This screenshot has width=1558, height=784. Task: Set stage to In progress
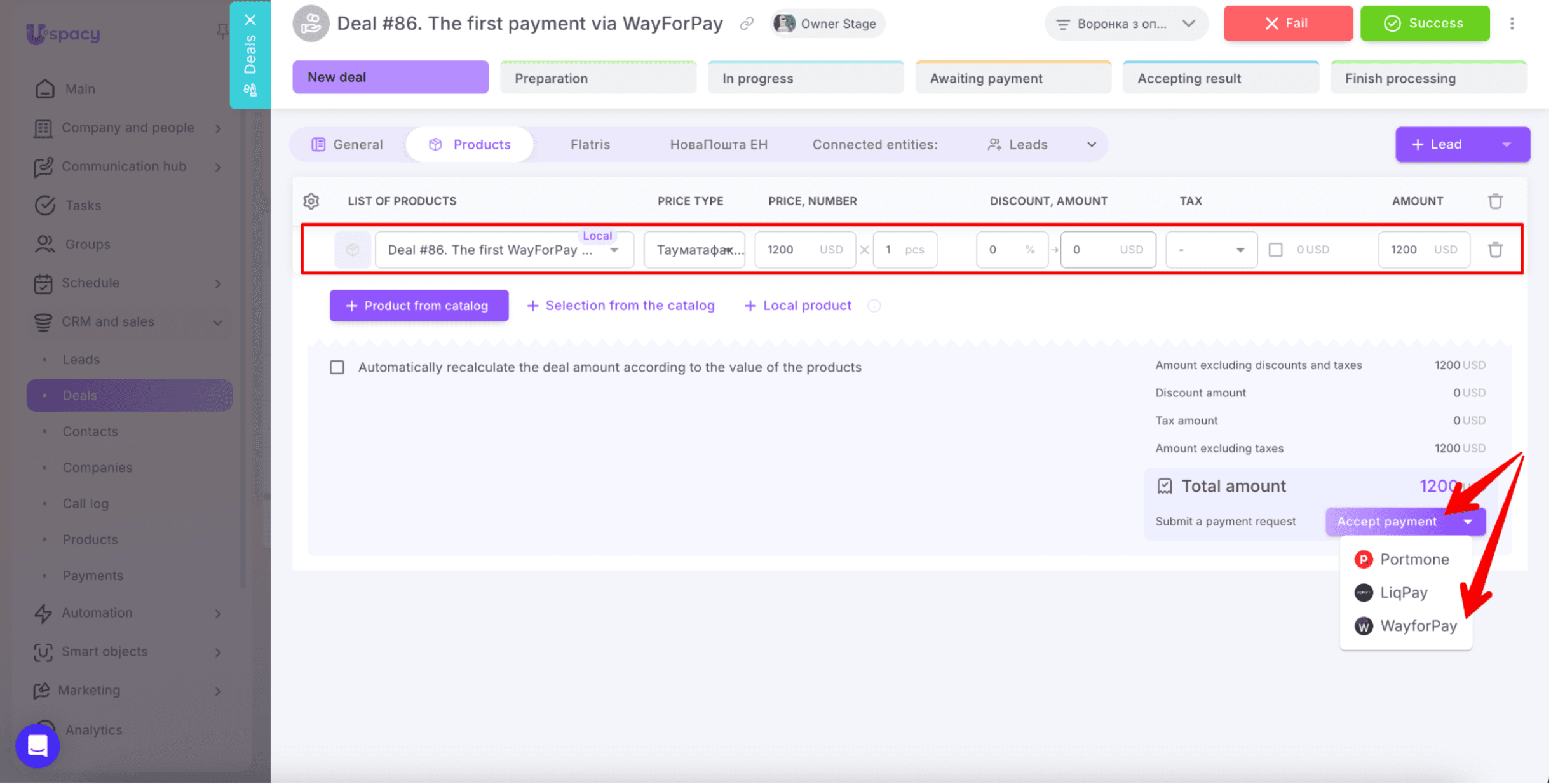point(806,78)
